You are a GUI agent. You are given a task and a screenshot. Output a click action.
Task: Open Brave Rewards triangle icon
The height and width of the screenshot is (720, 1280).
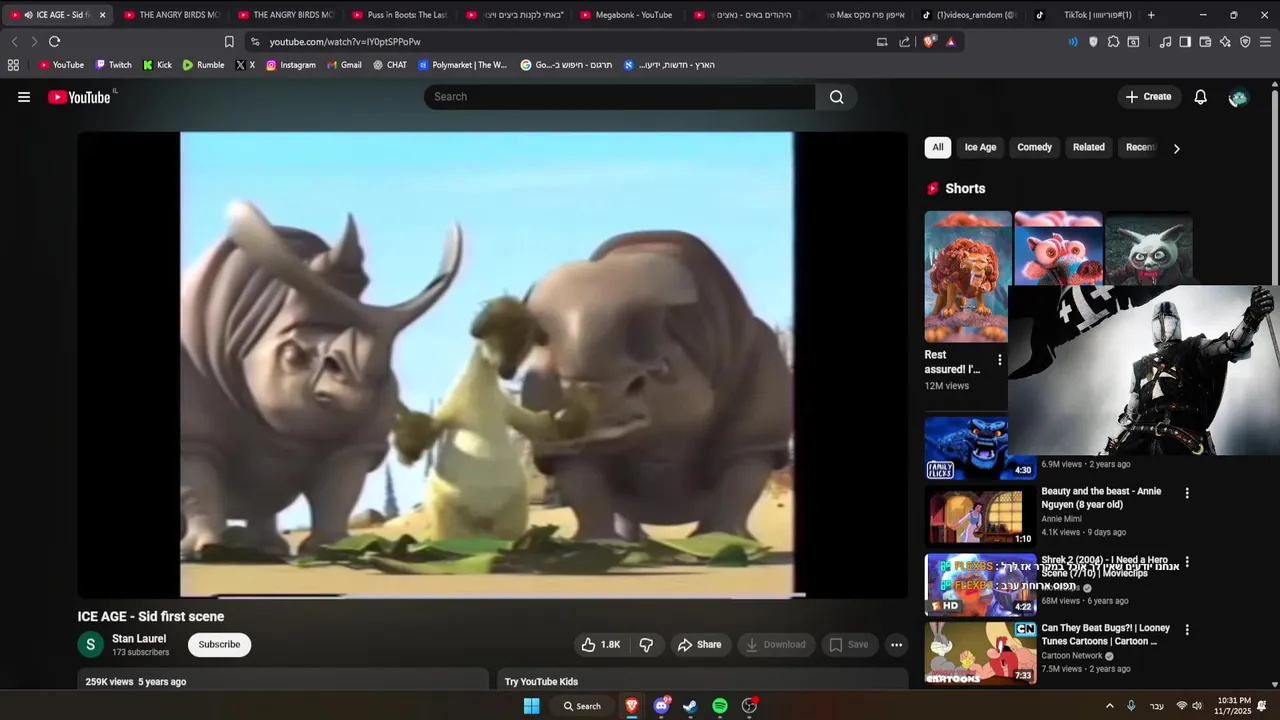[950, 42]
